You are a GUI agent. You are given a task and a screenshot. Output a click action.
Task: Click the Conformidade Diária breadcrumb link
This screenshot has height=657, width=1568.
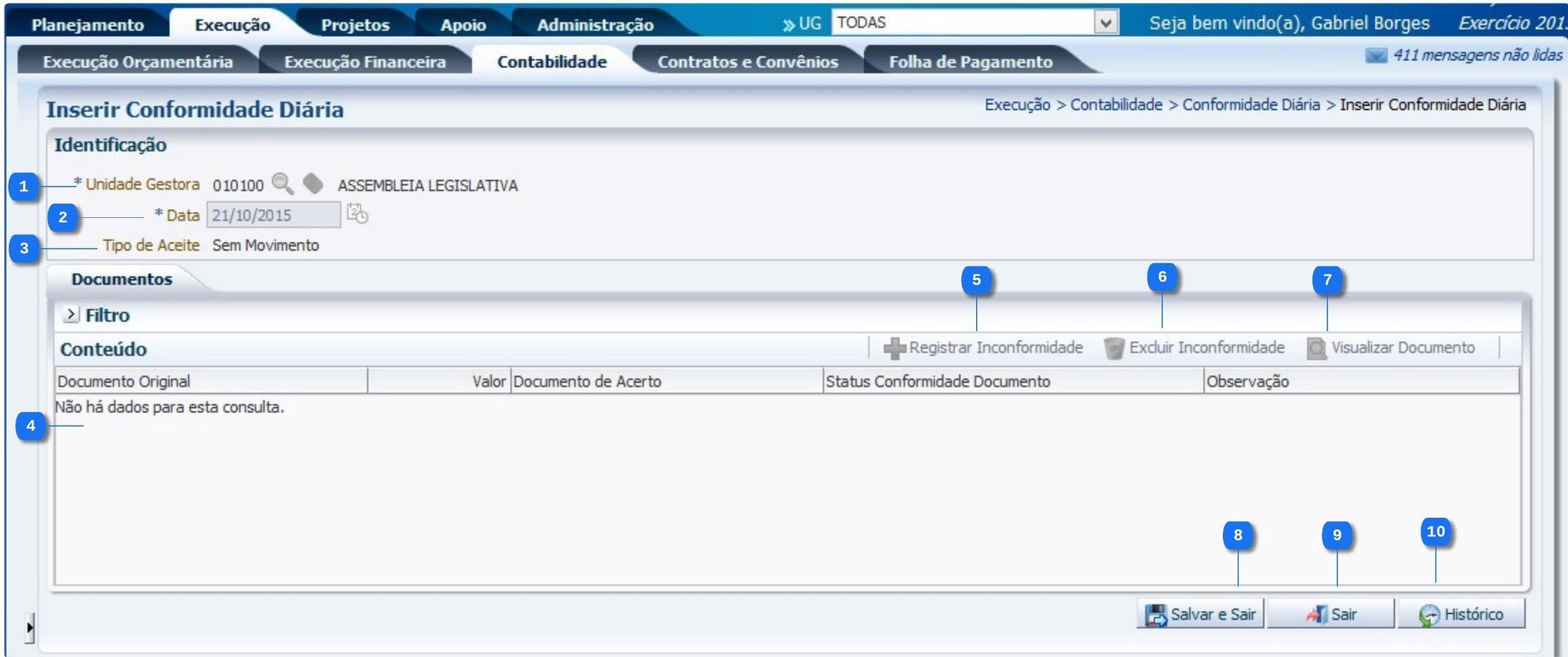coord(1250,105)
